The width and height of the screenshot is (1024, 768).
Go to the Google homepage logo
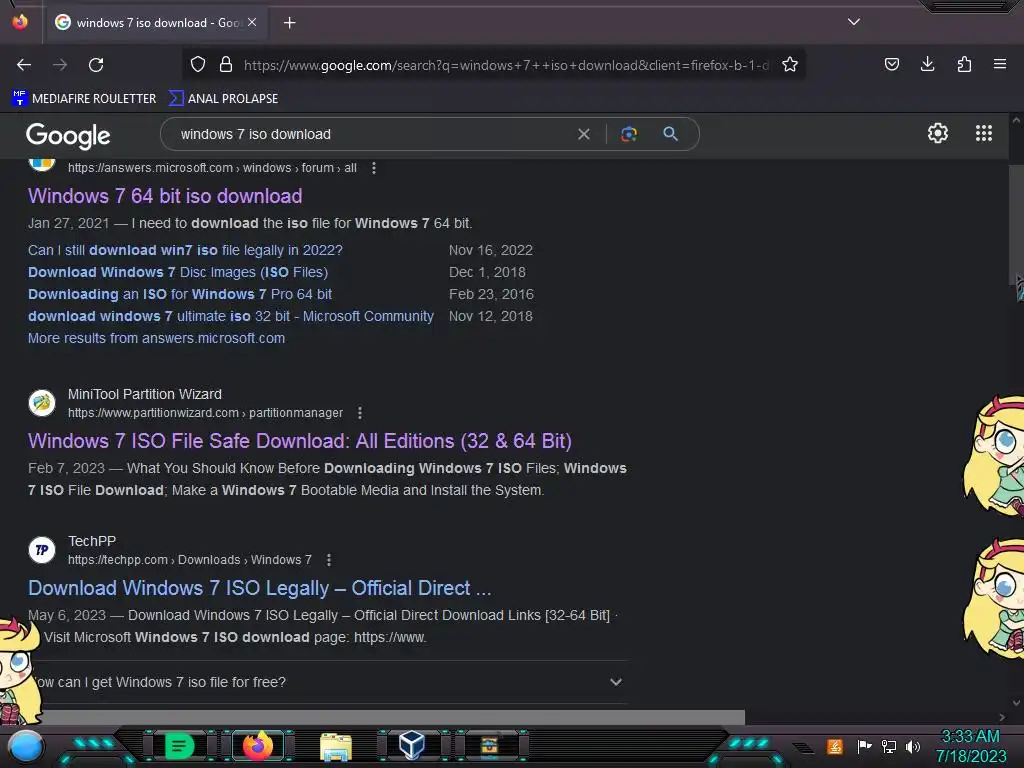point(68,135)
